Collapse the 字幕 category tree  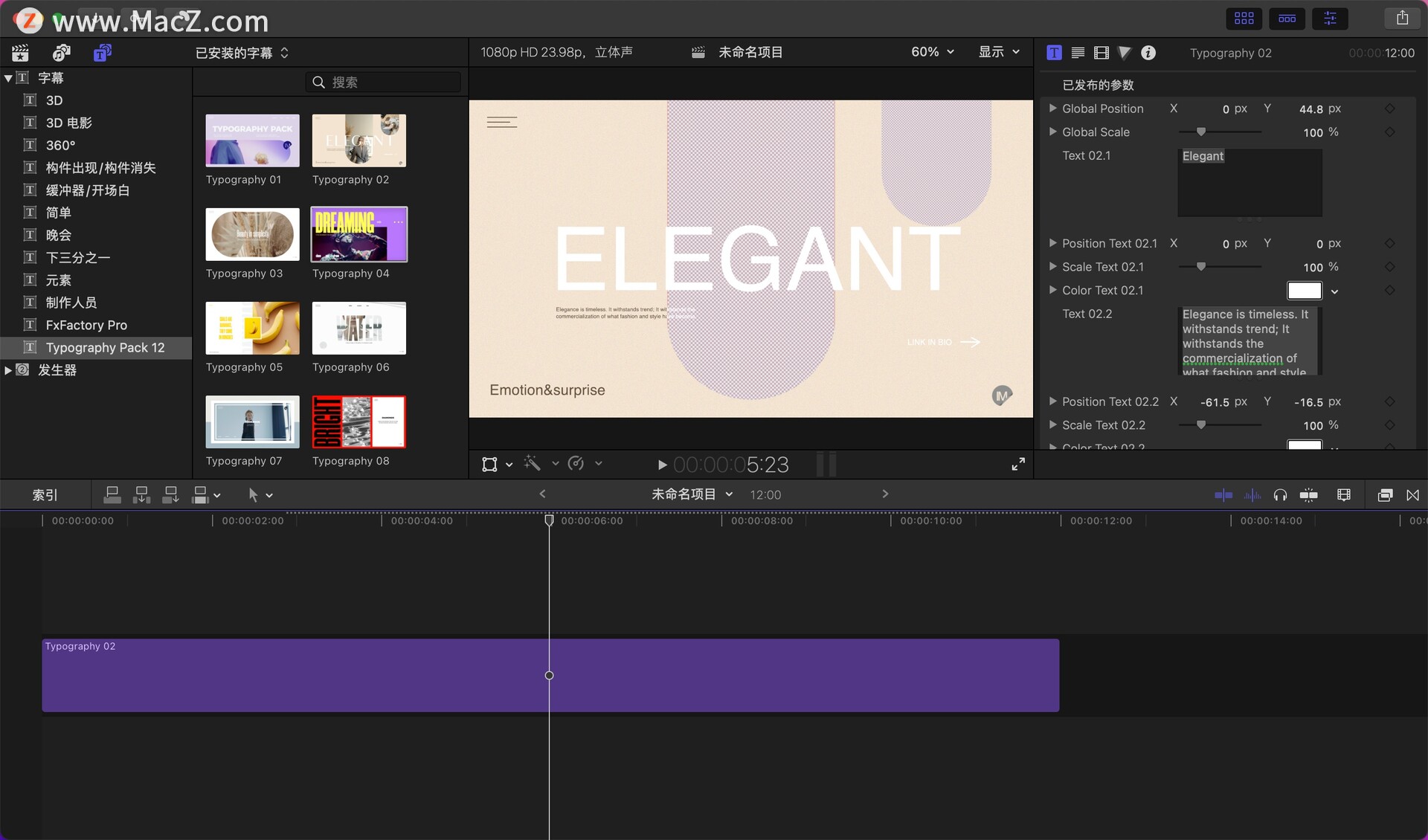pos(8,78)
